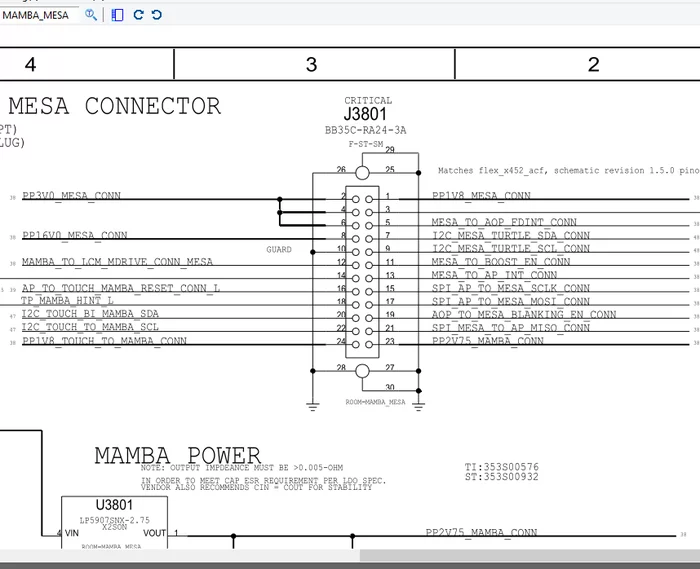Click the BB35C-RA24-3A part number
This screenshot has height=569, width=700.
point(365,130)
